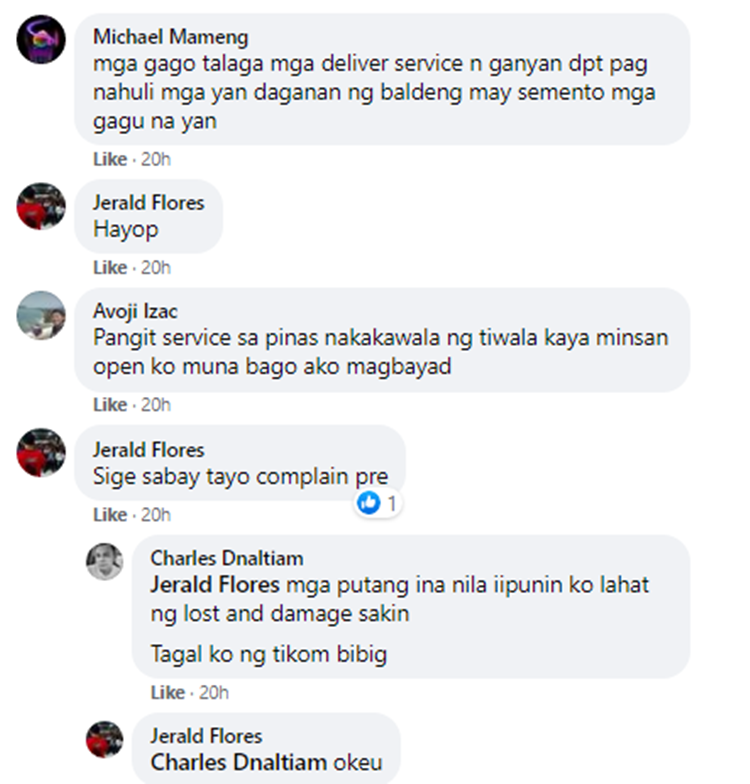The height and width of the screenshot is (784, 750).
Task: Open Michael Mameng's profile picture
Action: tap(41, 40)
